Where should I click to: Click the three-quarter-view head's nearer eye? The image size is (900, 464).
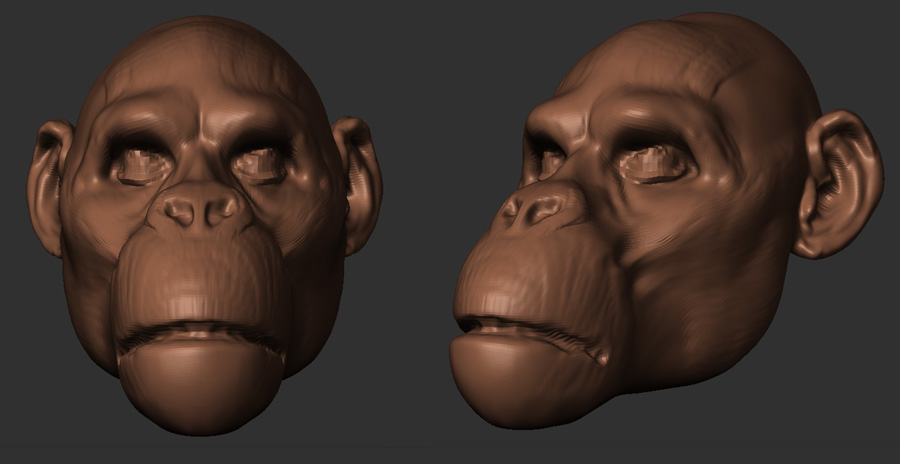pyautogui.click(x=655, y=162)
